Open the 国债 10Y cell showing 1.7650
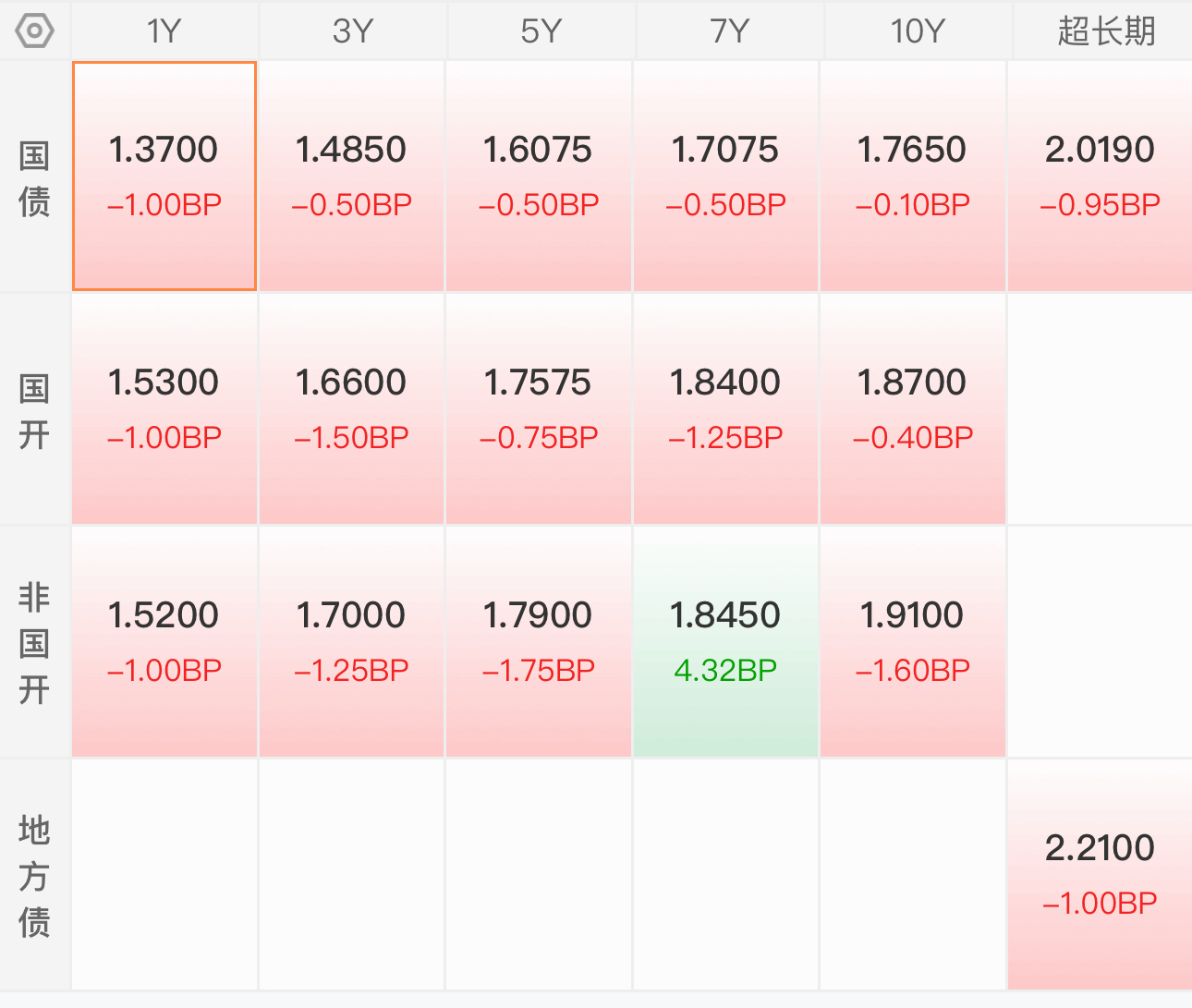This screenshot has height=1008, width=1192. point(913,176)
